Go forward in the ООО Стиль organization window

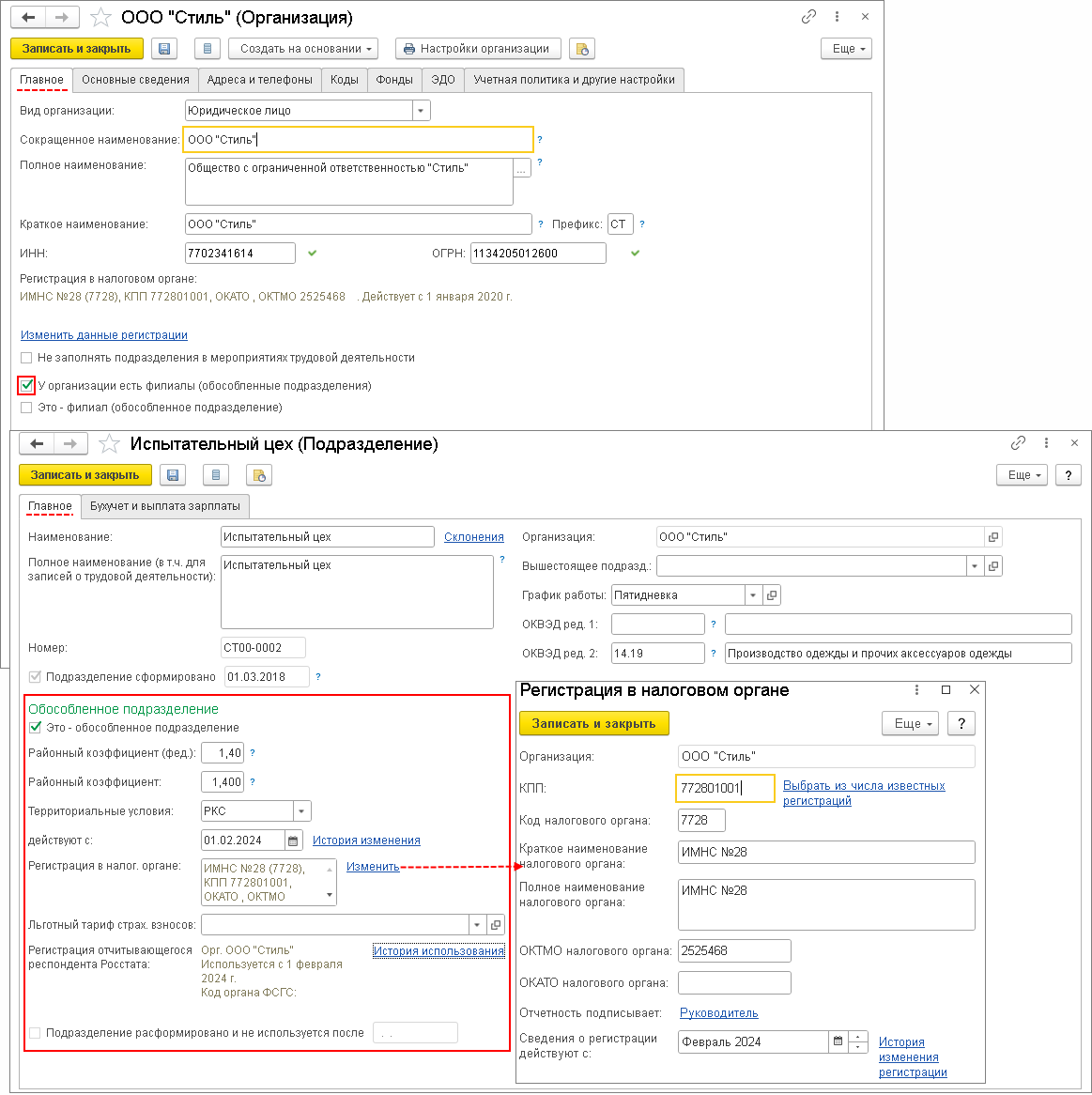click(62, 18)
